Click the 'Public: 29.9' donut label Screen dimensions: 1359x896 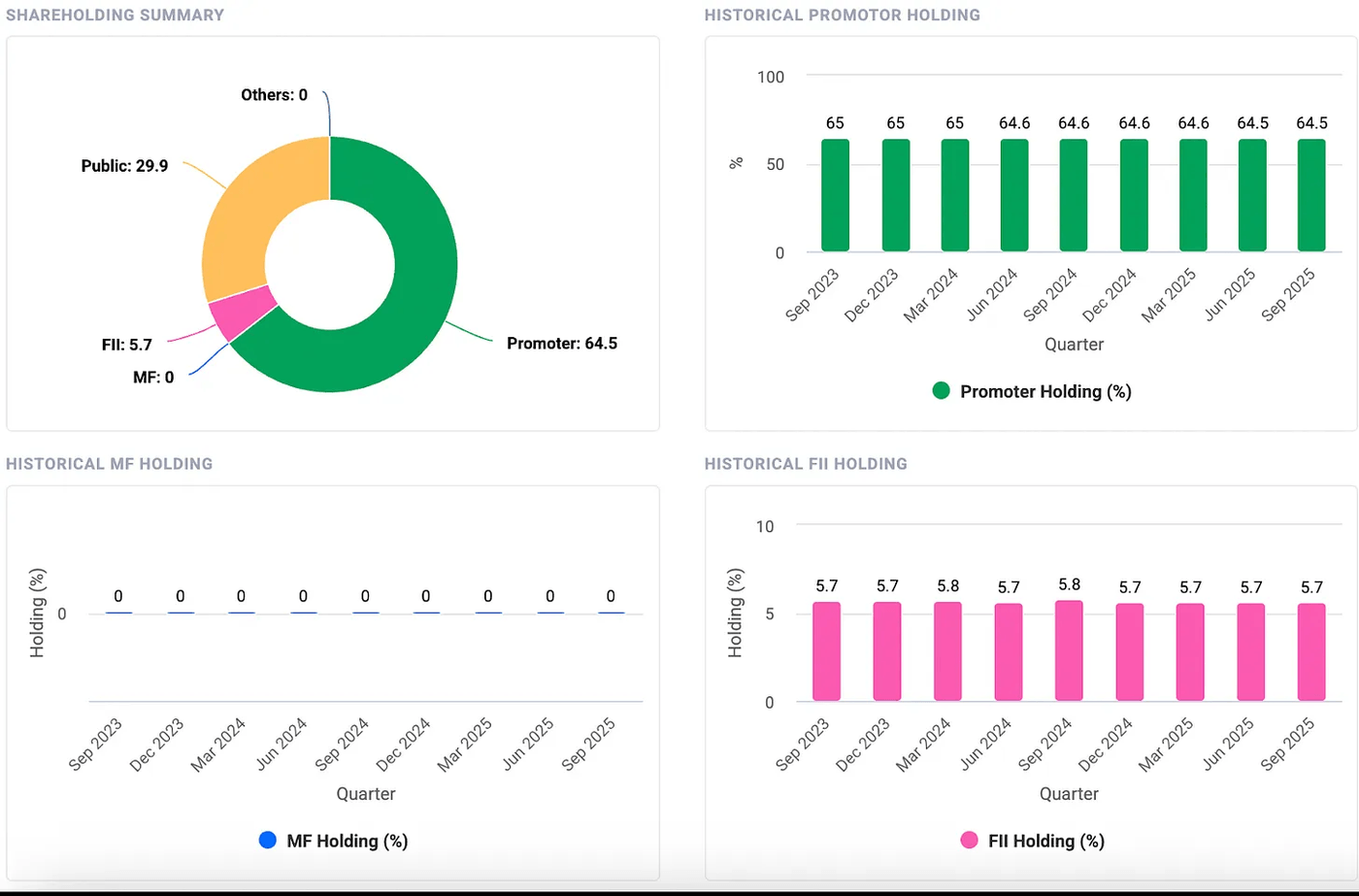pyautogui.click(x=124, y=166)
